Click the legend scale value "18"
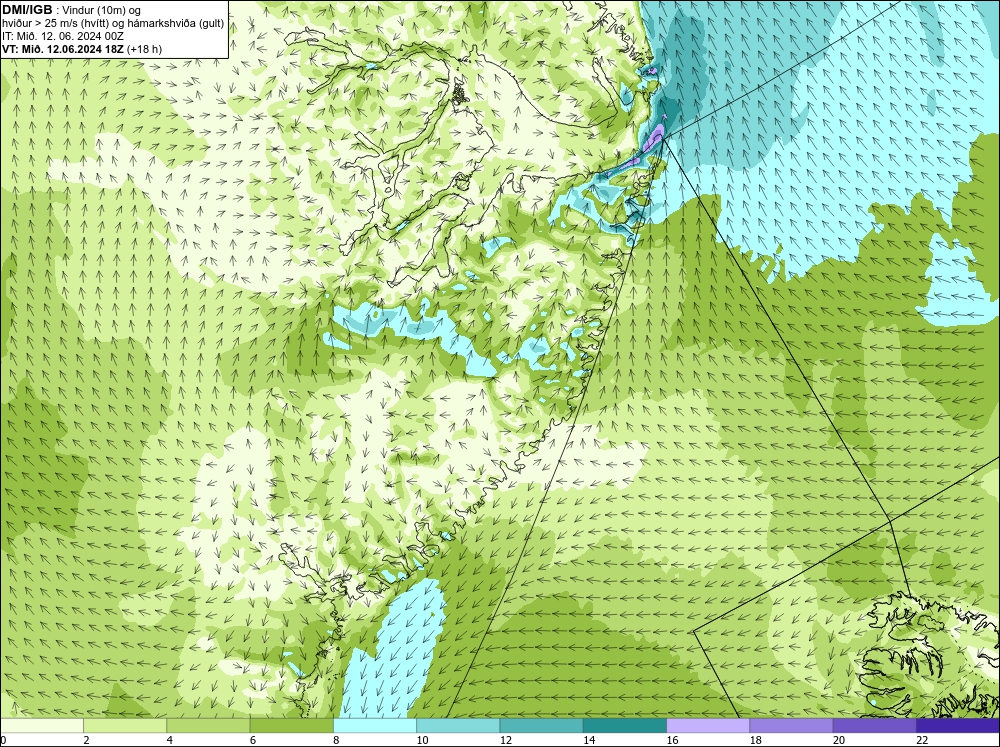 756,740
